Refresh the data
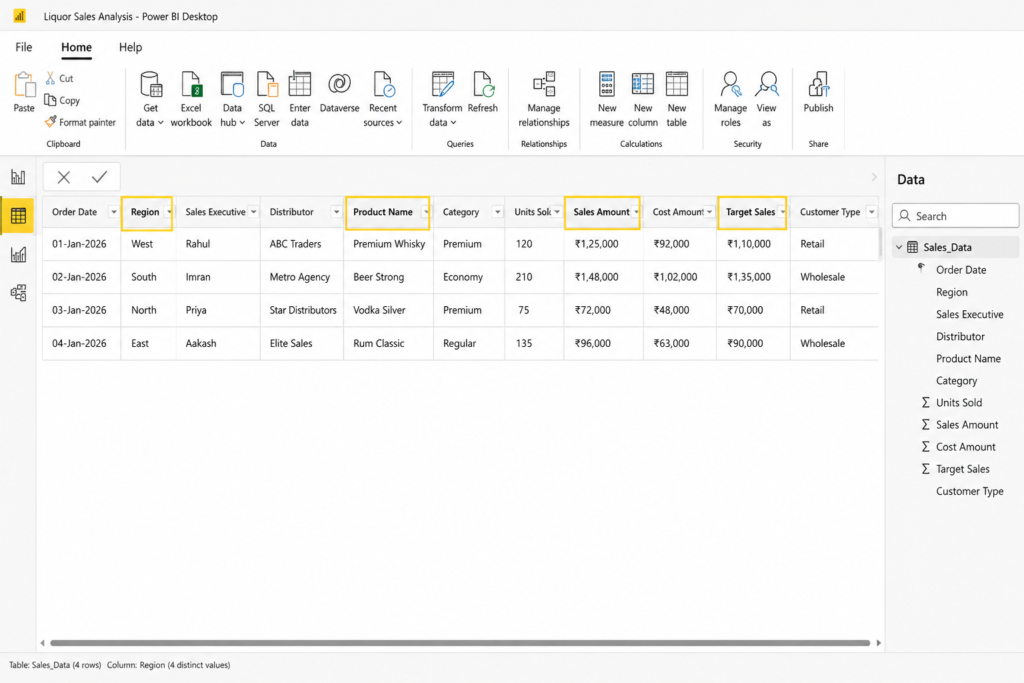Screen dimensions: 1024x683 coord(483,92)
